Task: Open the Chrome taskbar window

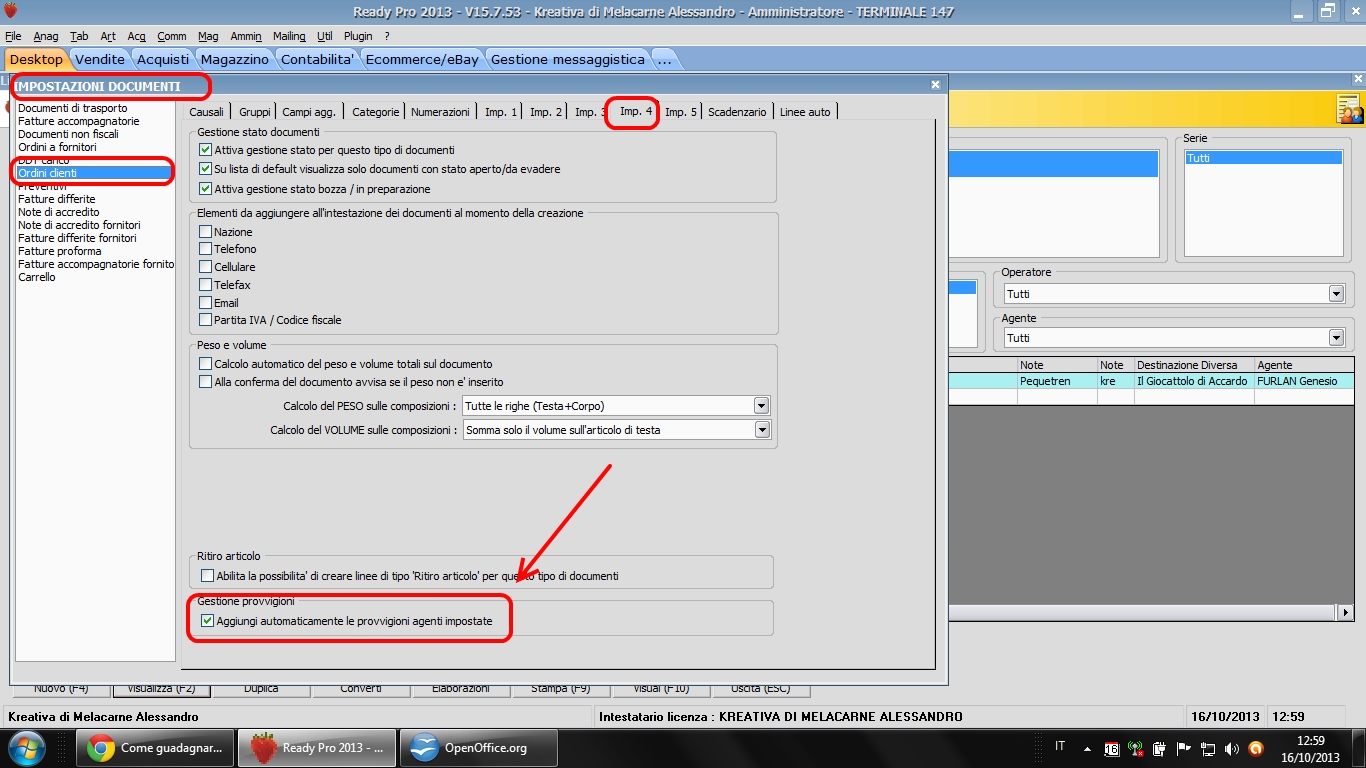Action: pyautogui.click(x=155, y=748)
